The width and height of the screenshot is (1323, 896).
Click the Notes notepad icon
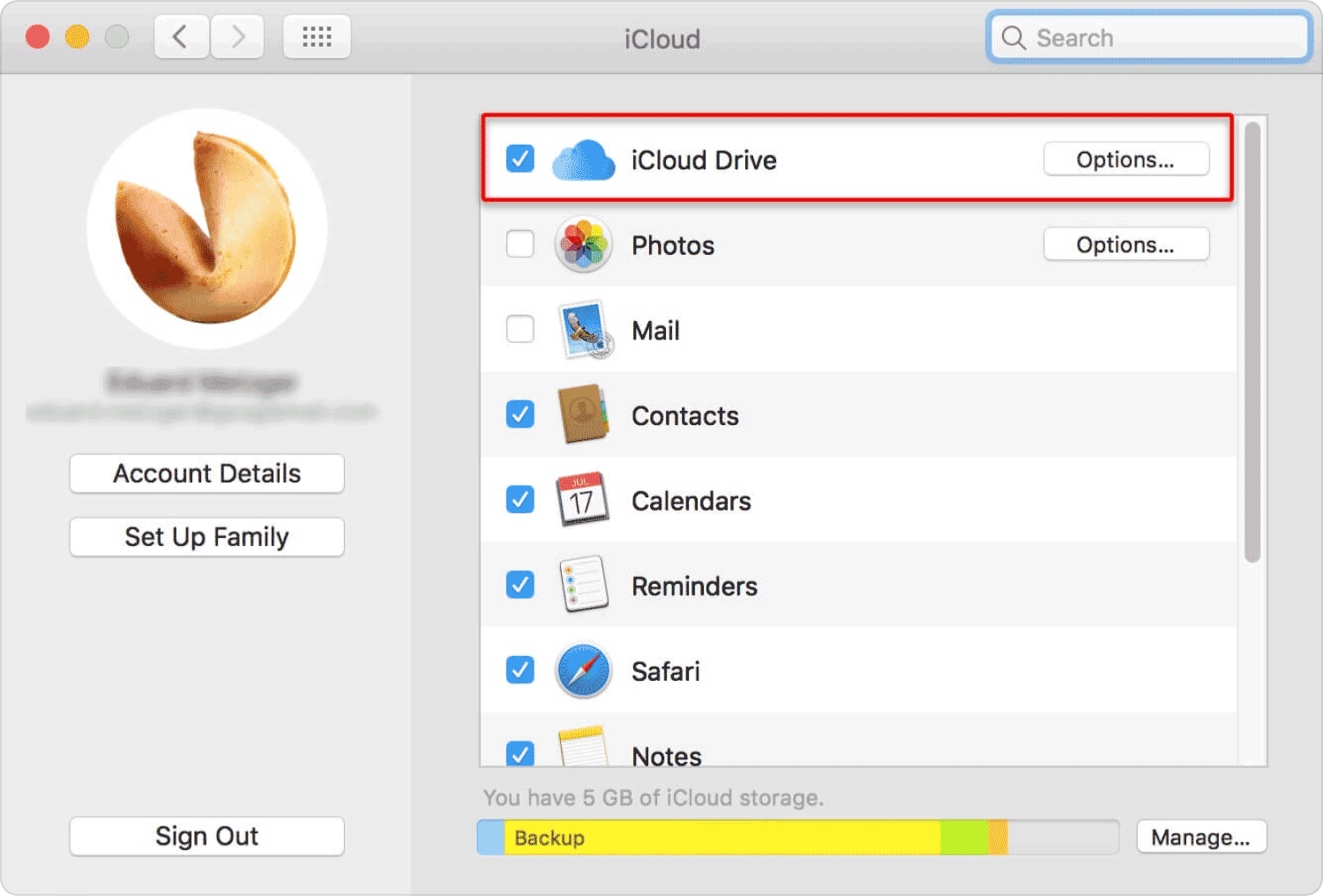(x=582, y=746)
